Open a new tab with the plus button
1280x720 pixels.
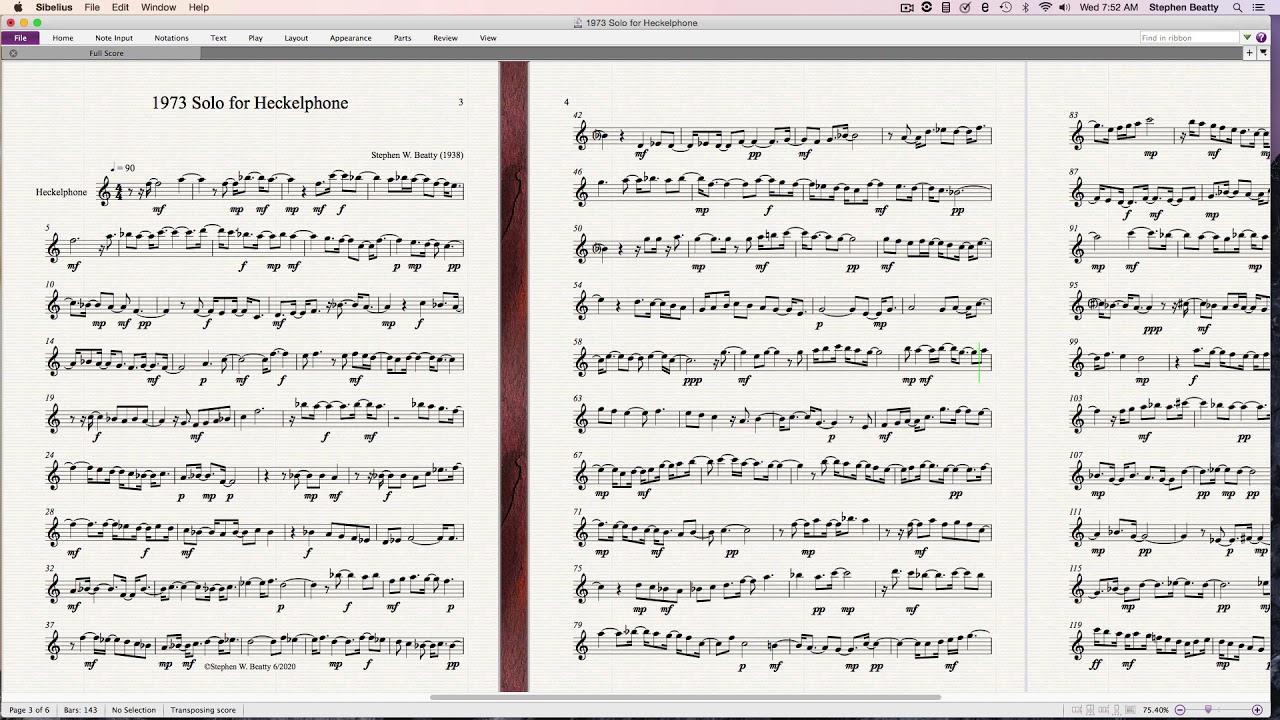click(1250, 53)
